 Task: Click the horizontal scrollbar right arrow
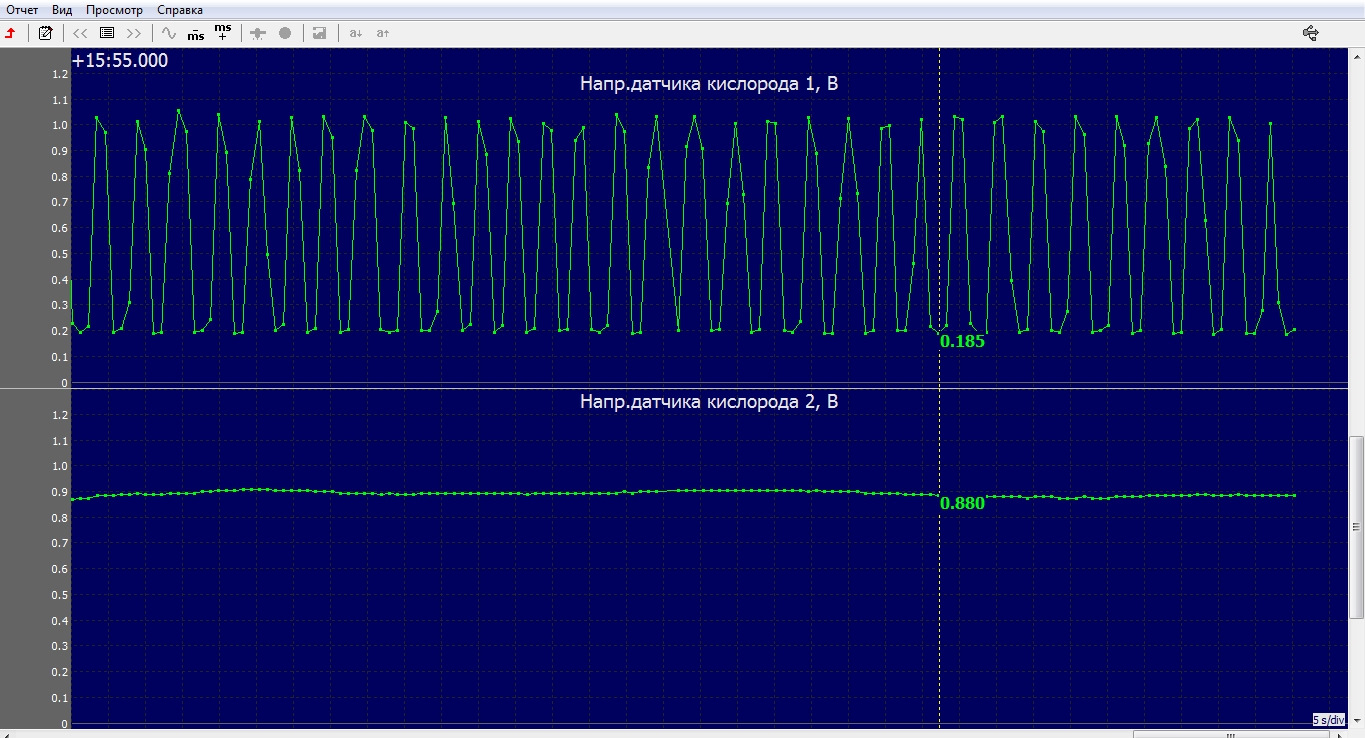point(1341,733)
